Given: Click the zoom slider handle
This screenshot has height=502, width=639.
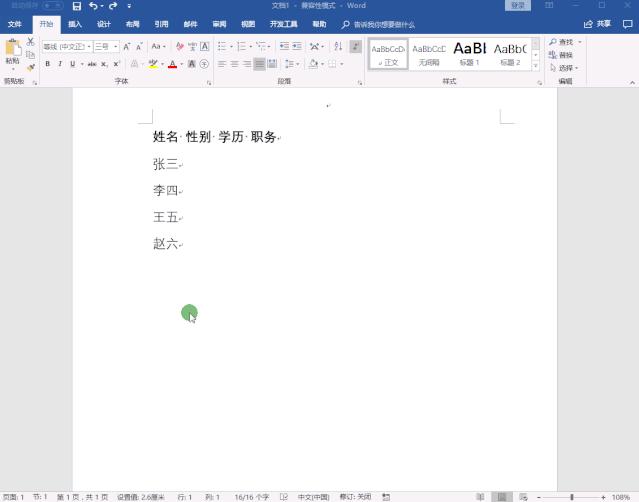Looking at the screenshot, I should 572,497.
